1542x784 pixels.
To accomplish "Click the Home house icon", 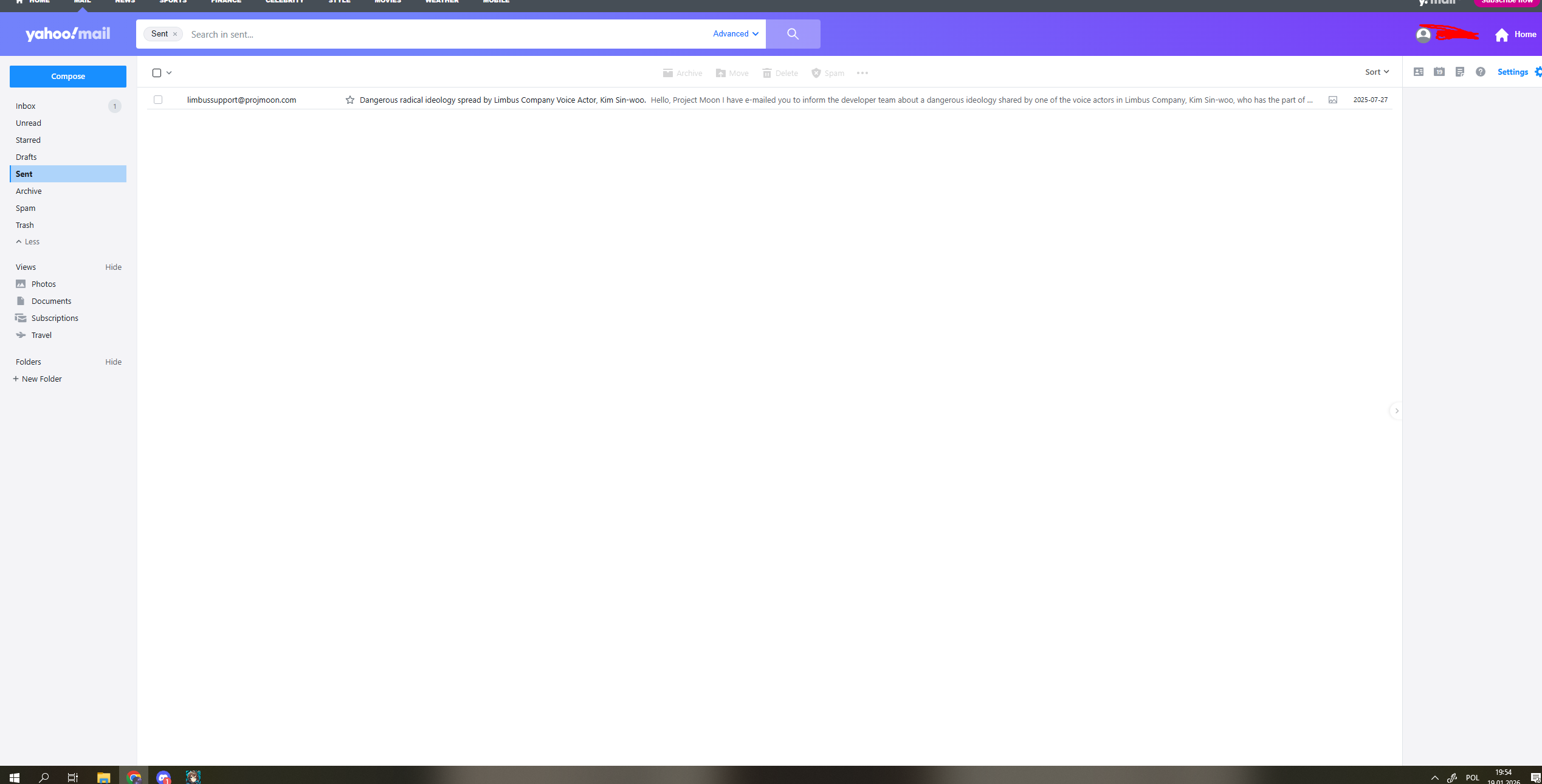I will 1502,35.
